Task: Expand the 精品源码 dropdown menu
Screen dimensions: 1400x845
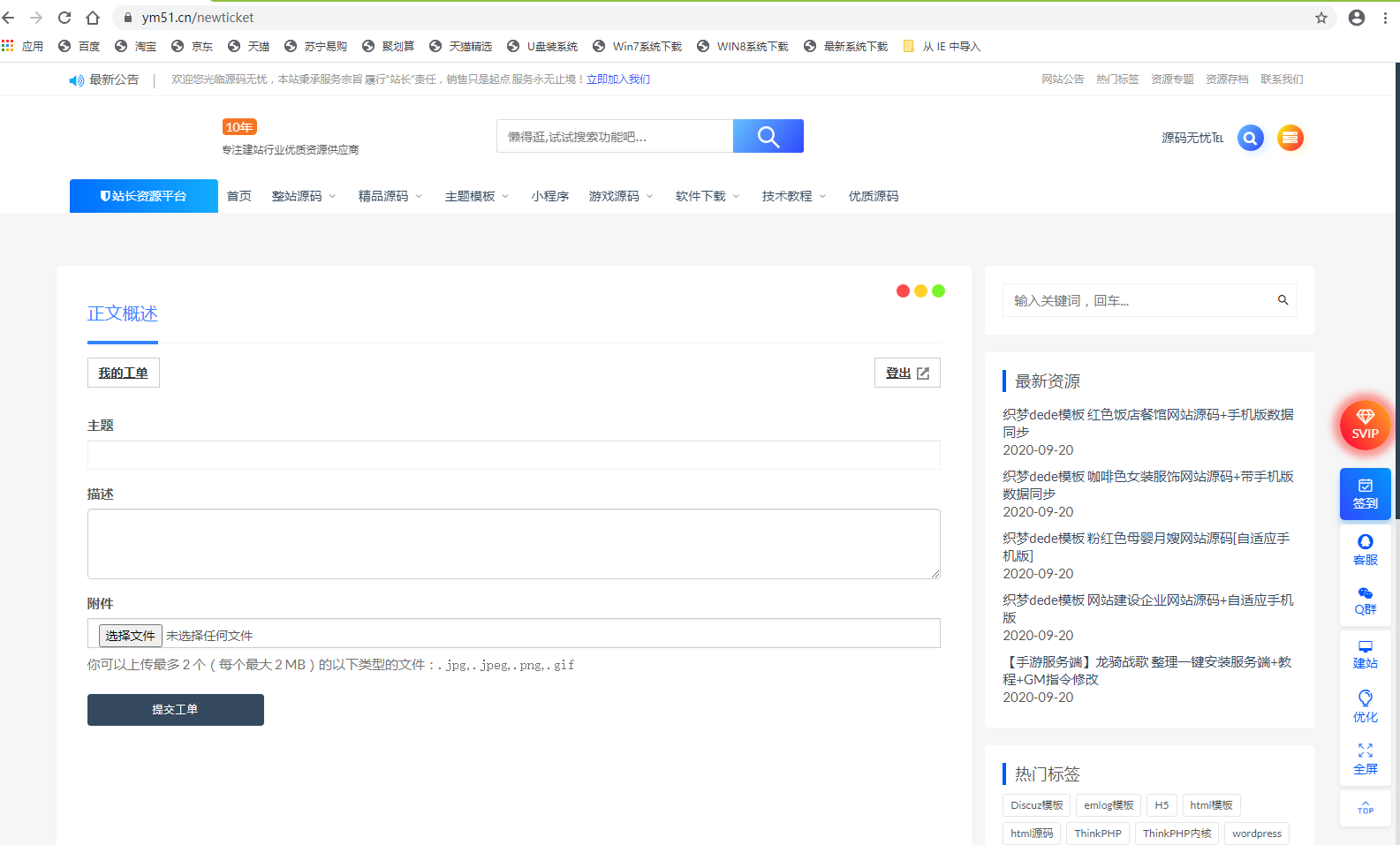Action: (x=390, y=196)
